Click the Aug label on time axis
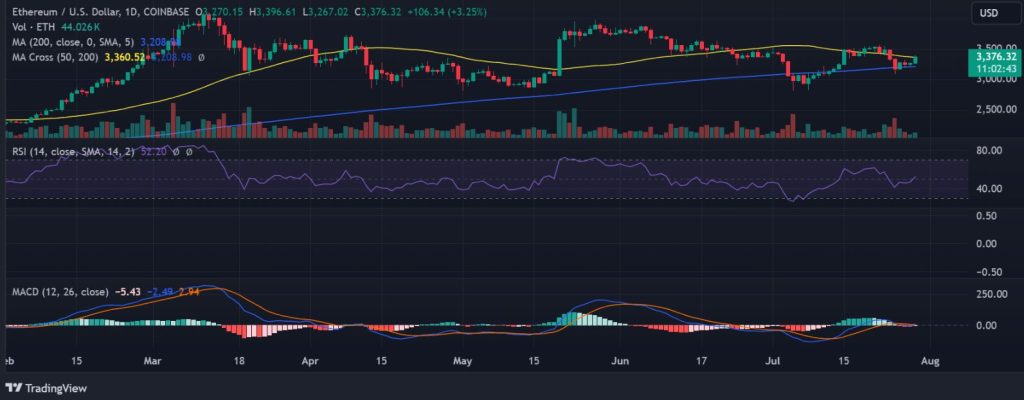 coord(930,361)
